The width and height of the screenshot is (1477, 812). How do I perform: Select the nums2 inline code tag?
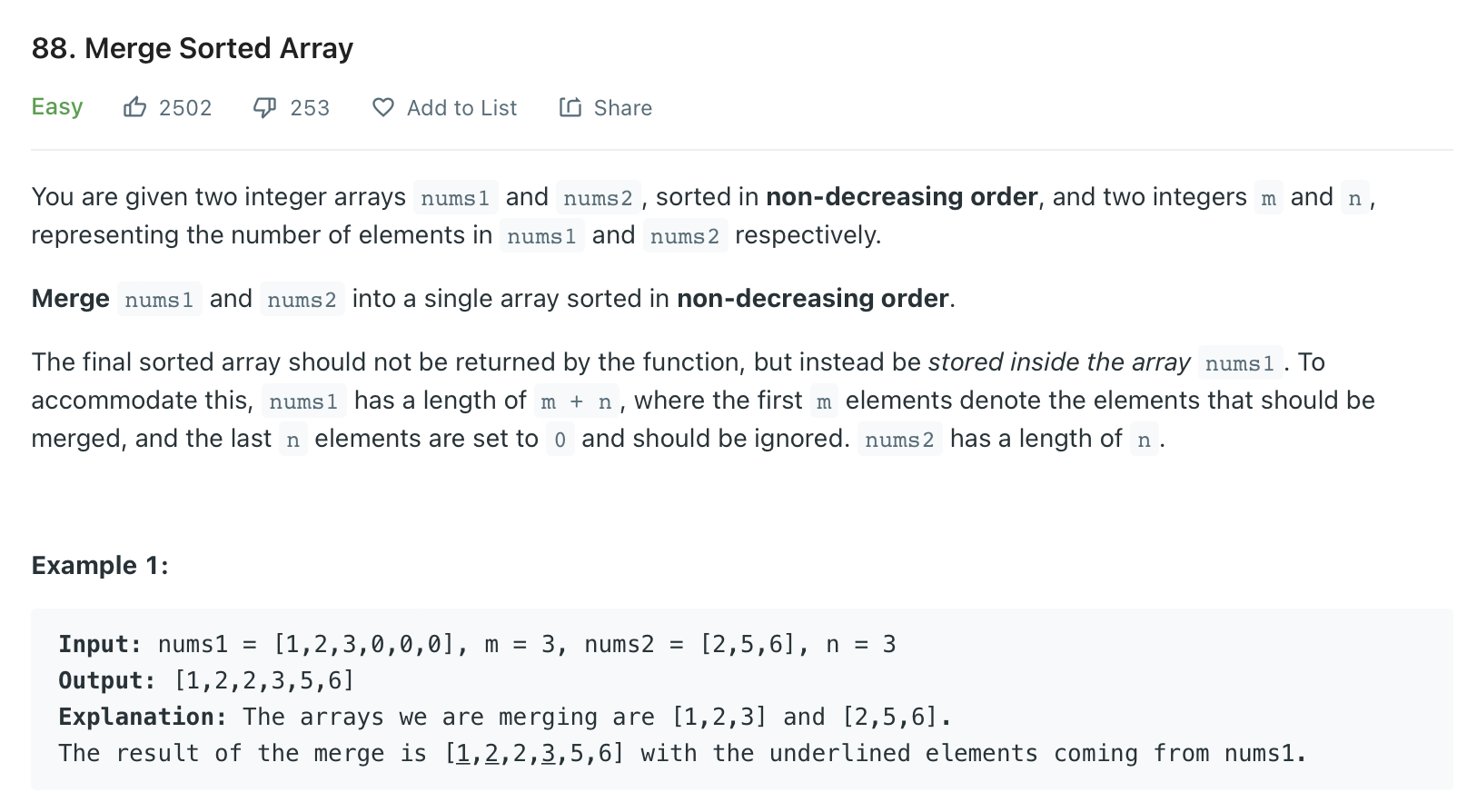(598, 197)
